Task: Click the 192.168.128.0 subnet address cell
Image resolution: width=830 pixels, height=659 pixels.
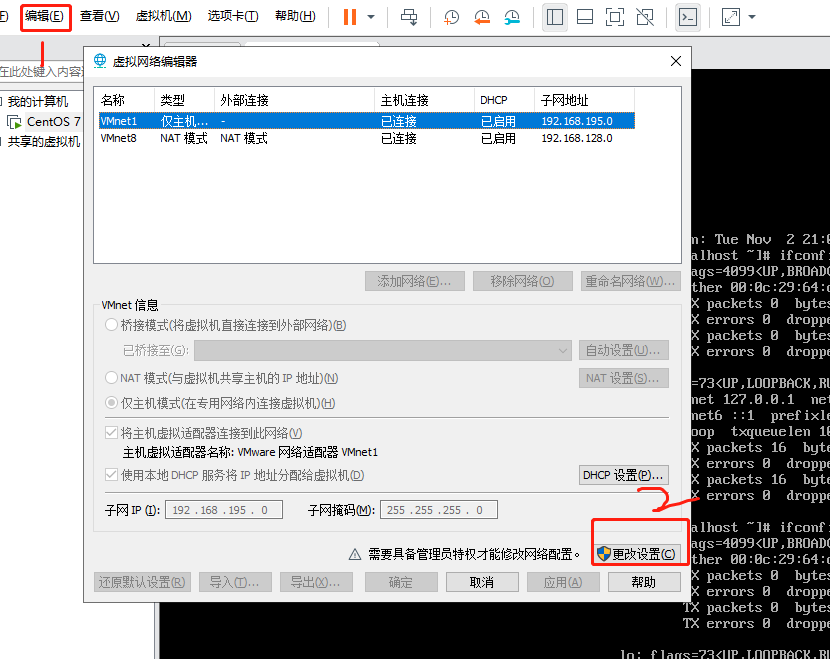Action: (x=577, y=138)
